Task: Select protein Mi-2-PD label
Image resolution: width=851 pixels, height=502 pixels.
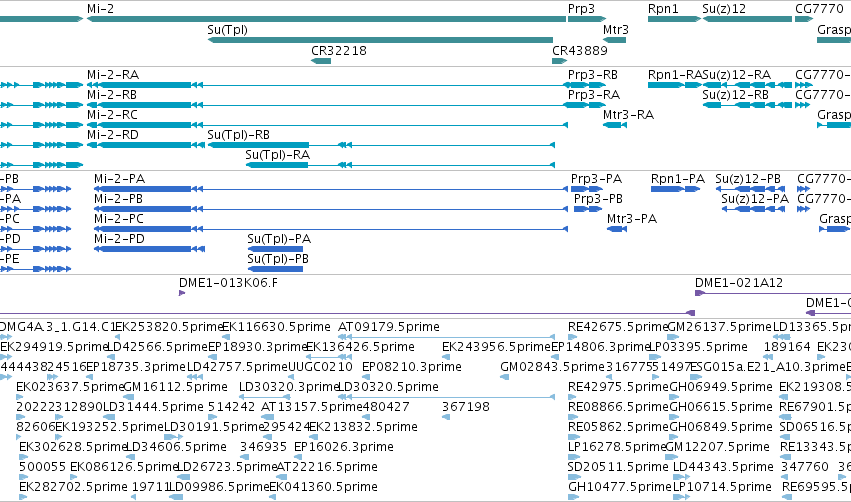Action: click(x=119, y=239)
